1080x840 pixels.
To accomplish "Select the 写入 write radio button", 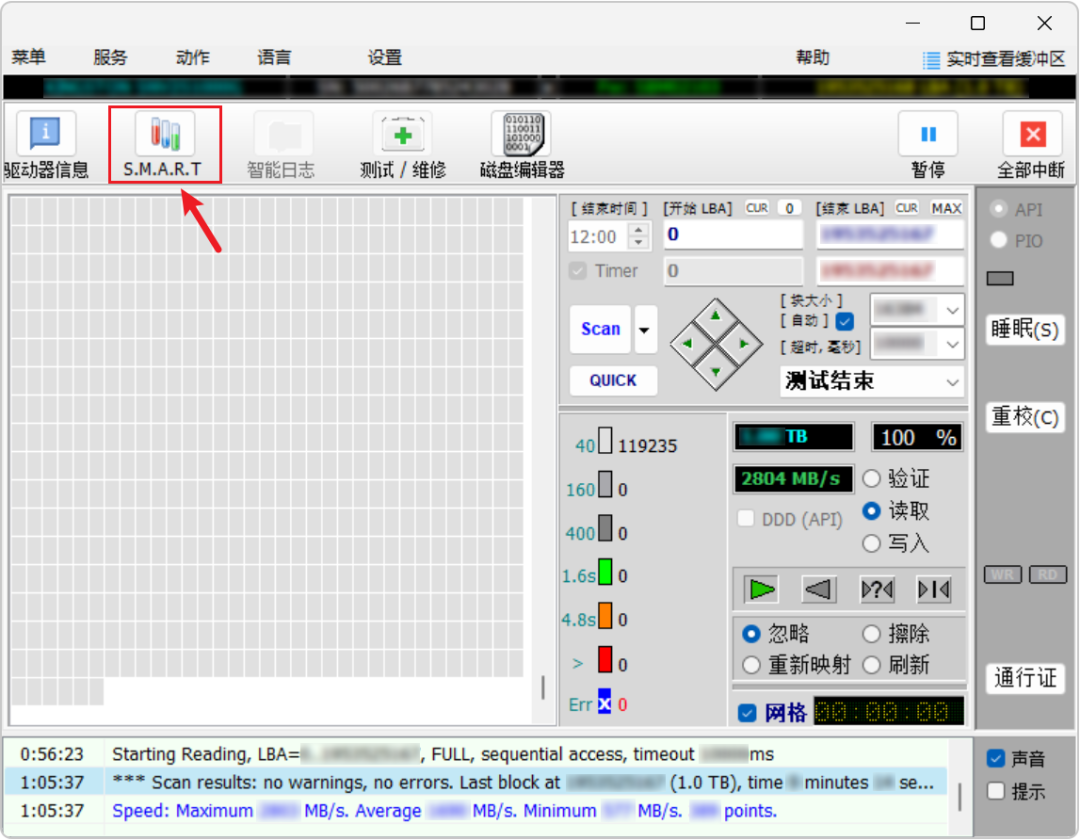I will [x=871, y=543].
